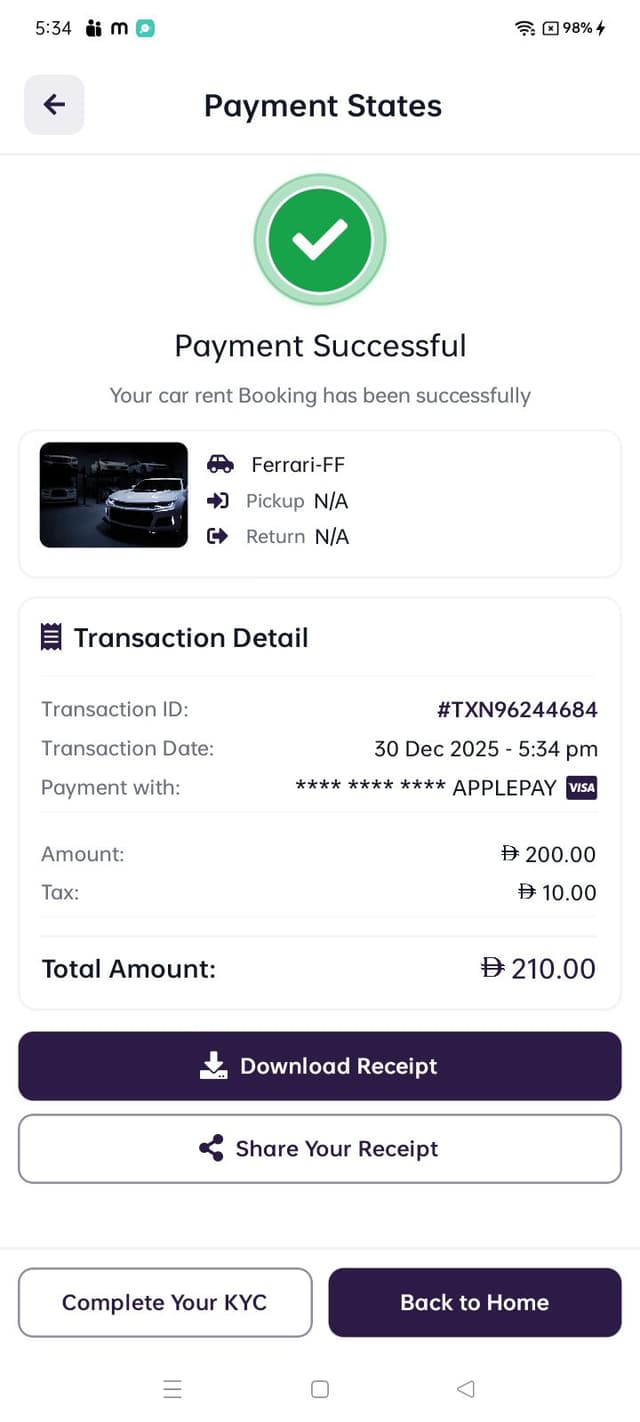Tap the receipt icon beside Transaction Detail

[51, 637]
